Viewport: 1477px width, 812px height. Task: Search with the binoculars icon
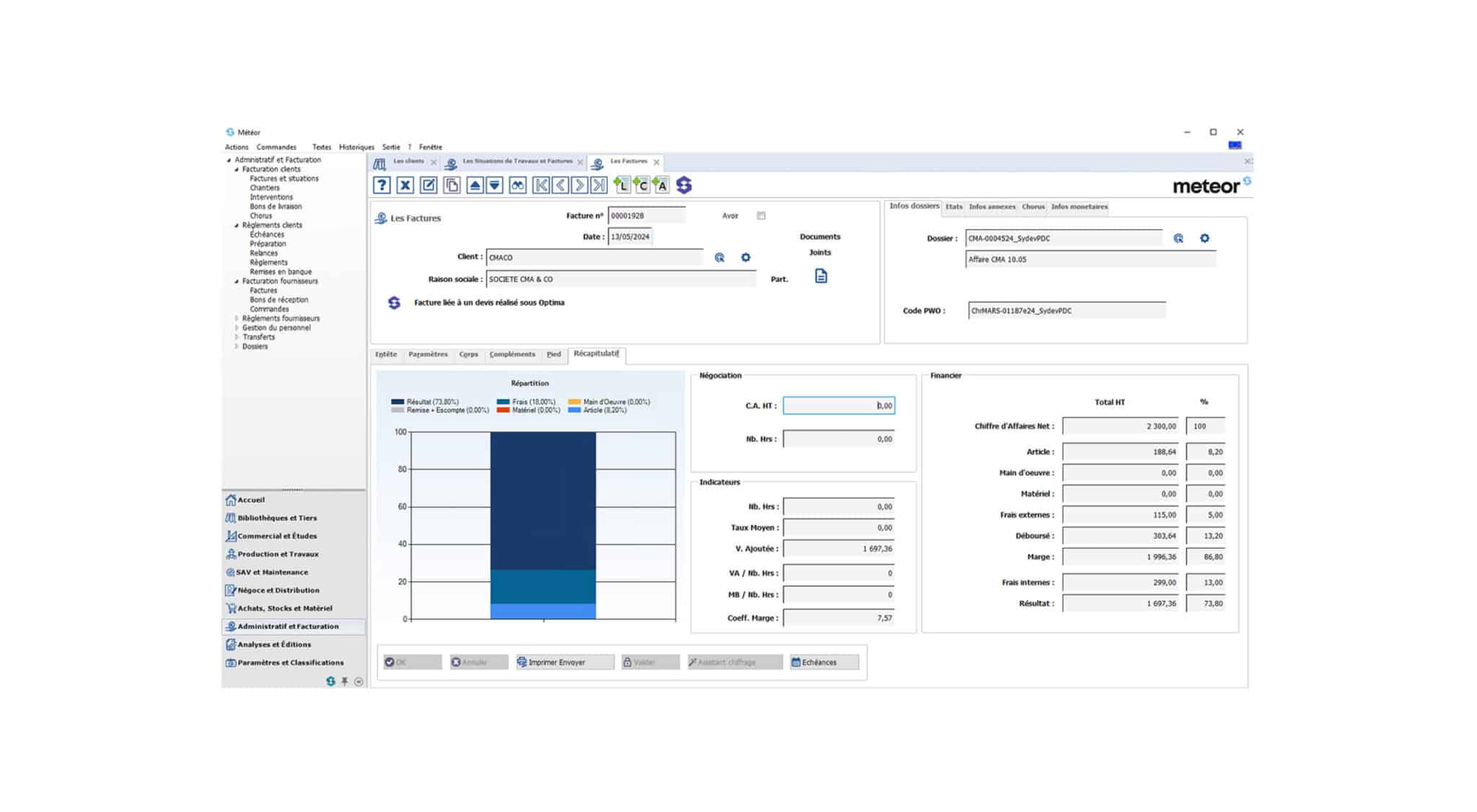(x=518, y=185)
